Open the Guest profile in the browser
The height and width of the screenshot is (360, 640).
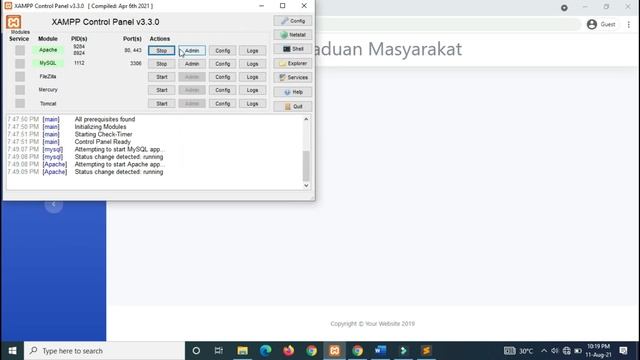601,24
